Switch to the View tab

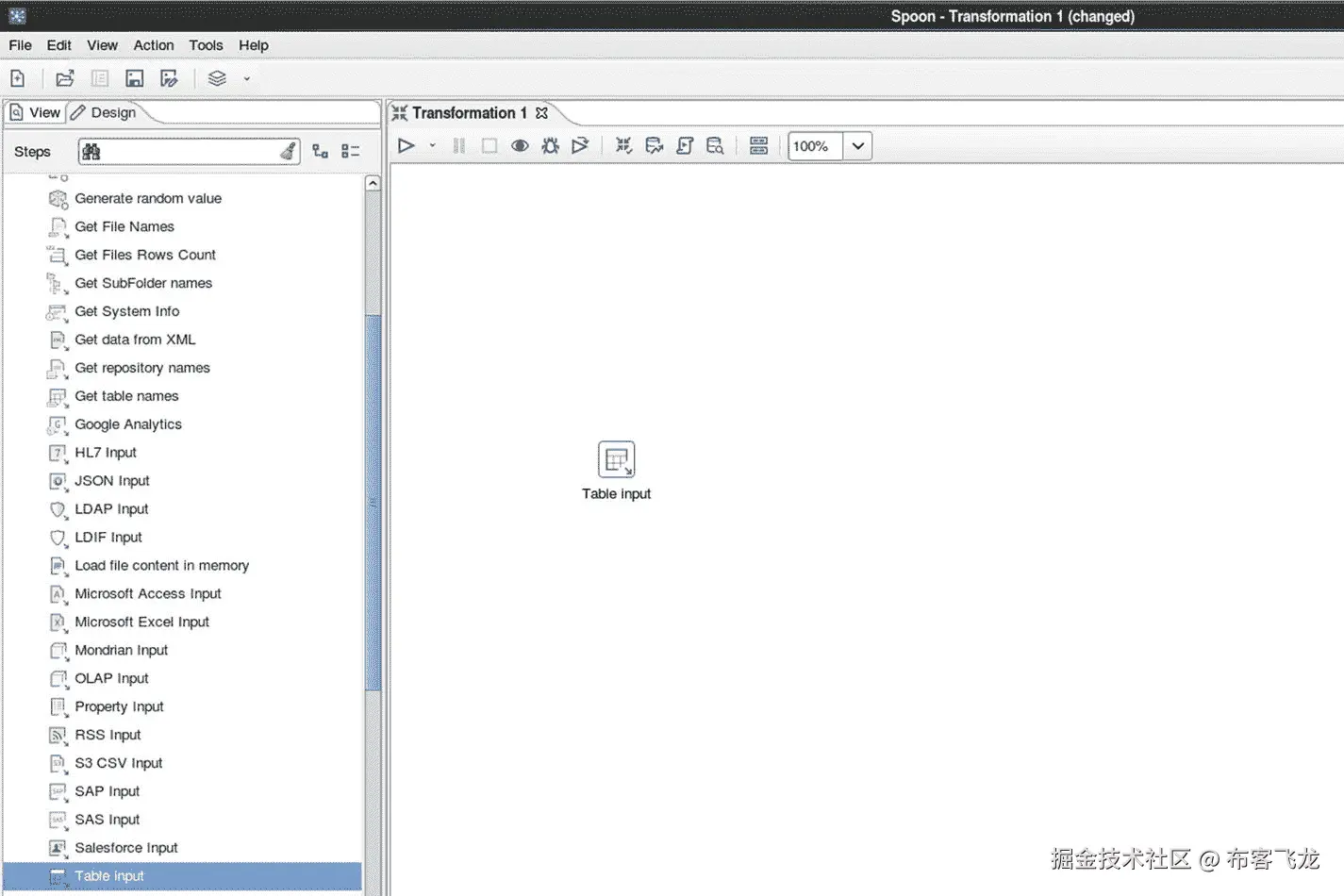35,113
